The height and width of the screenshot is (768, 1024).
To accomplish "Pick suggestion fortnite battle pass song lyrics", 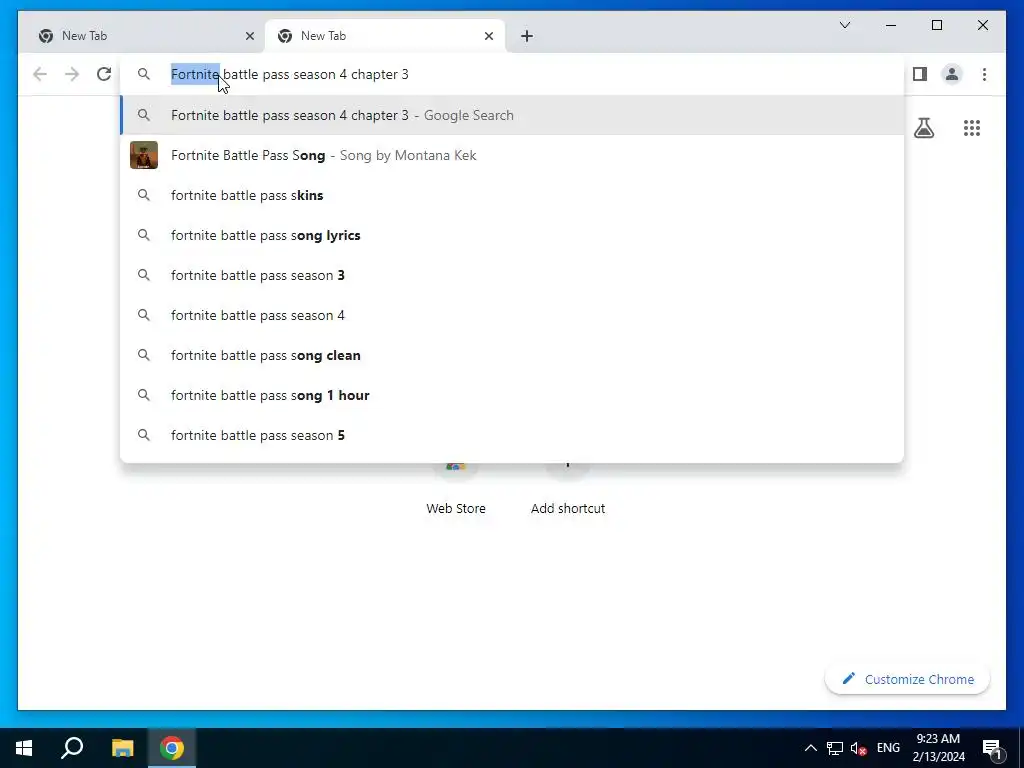I will click(513, 235).
